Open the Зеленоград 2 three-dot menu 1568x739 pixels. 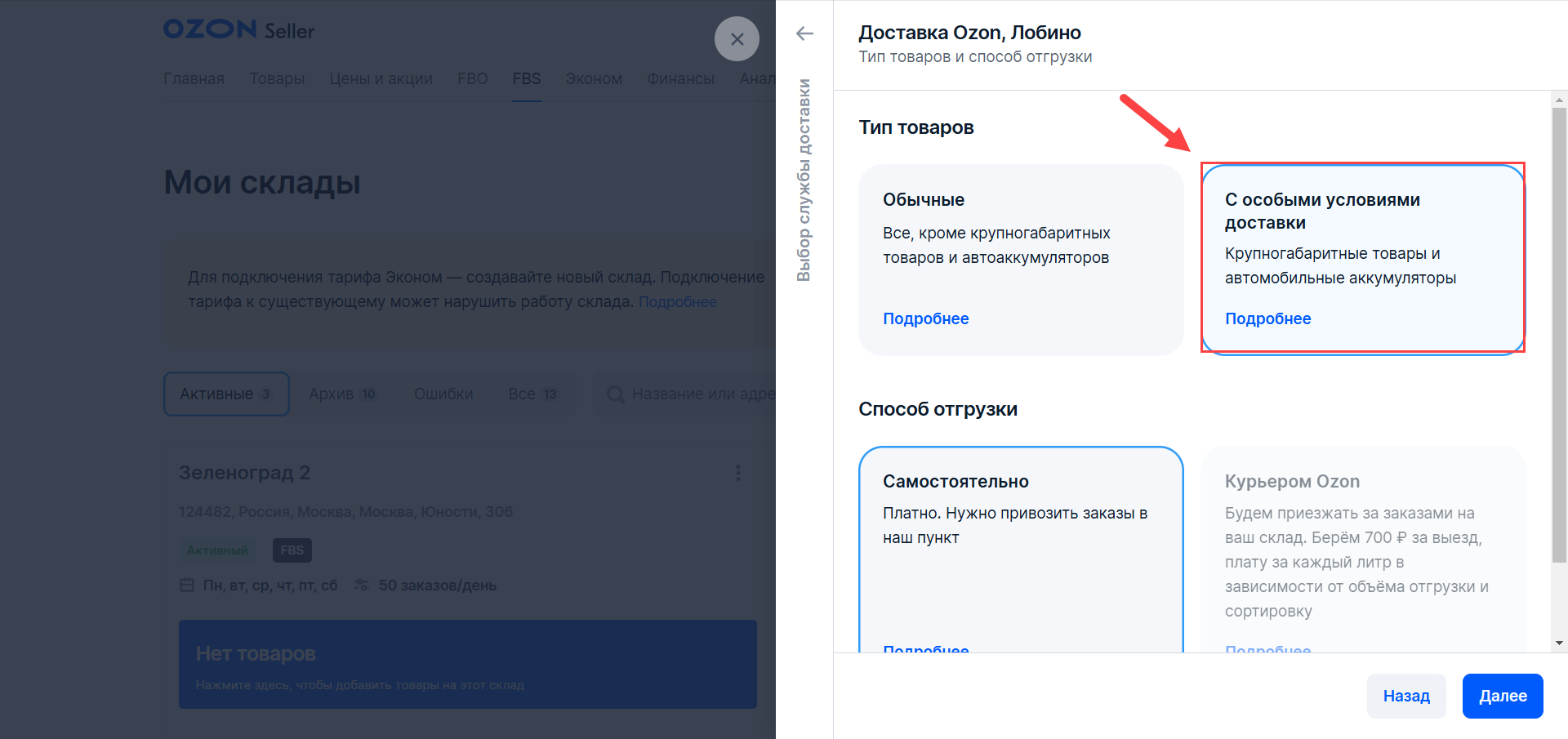click(x=738, y=473)
